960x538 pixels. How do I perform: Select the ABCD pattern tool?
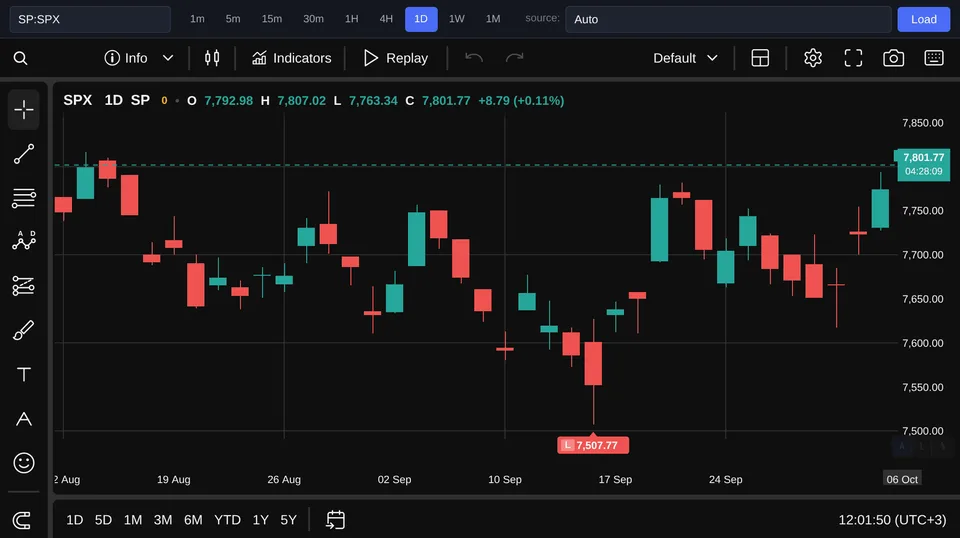(x=24, y=241)
